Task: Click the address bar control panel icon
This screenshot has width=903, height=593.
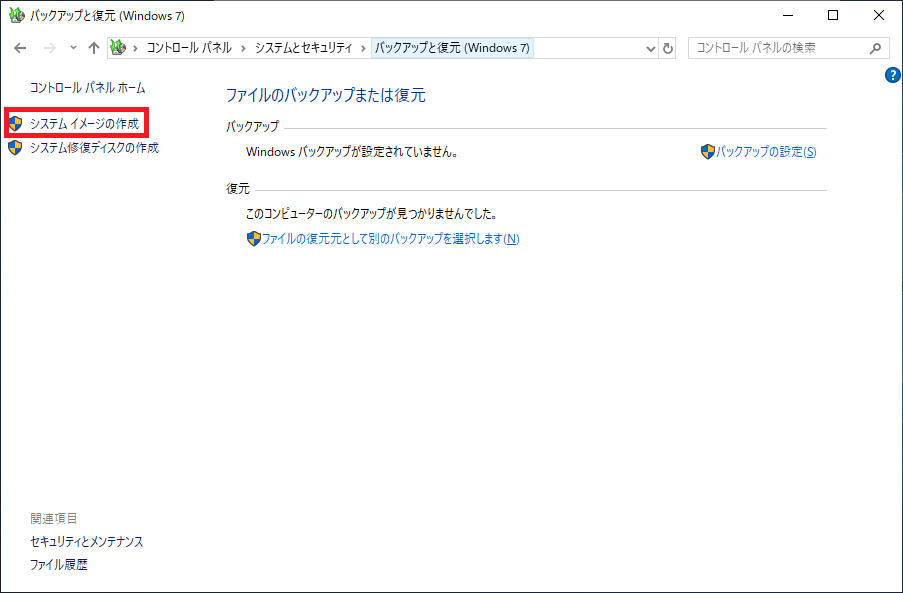Action: (118, 48)
